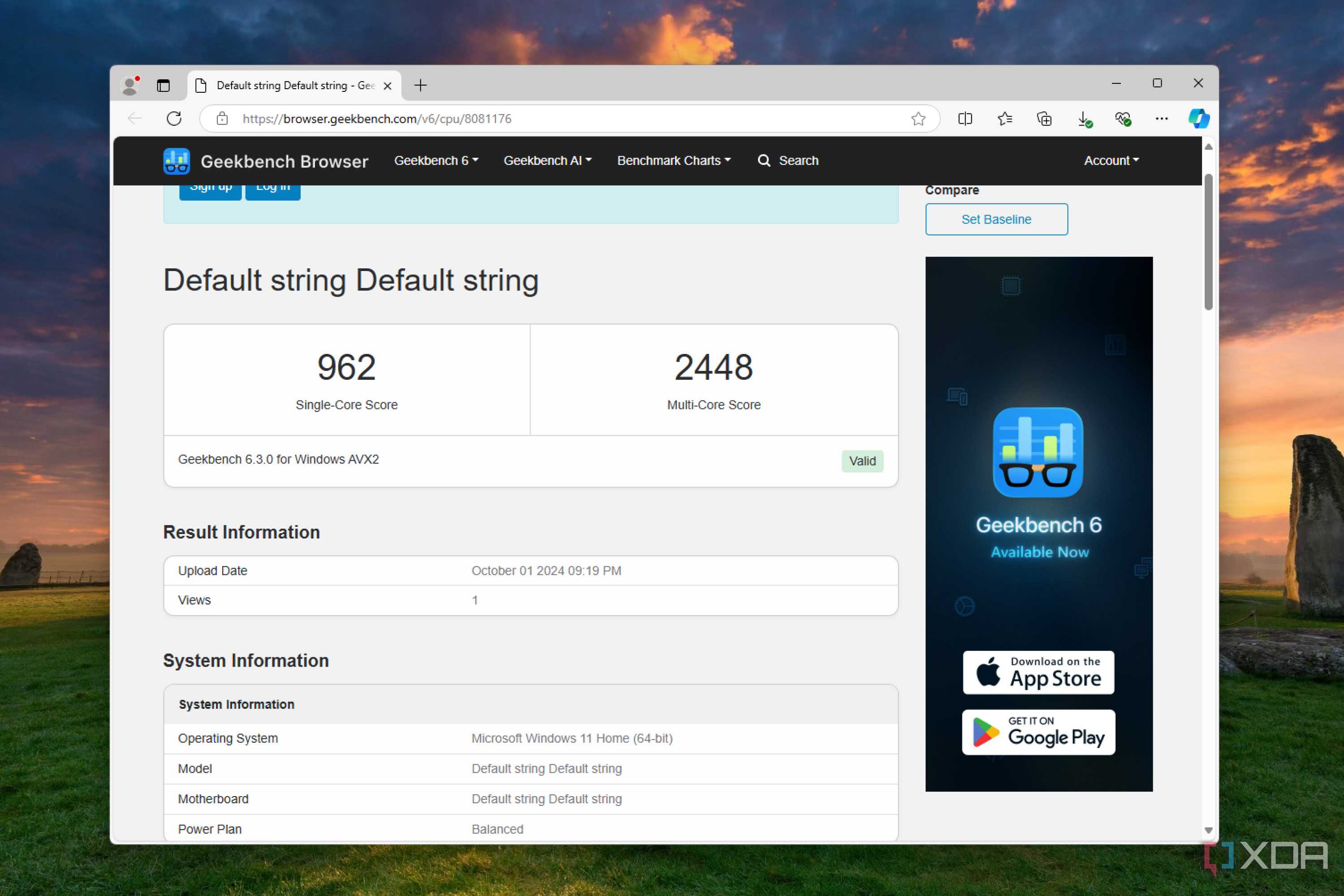Viewport: 1344px width, 896px height.
Task: Click the Sign up button
Action: (x=210, y=192)
